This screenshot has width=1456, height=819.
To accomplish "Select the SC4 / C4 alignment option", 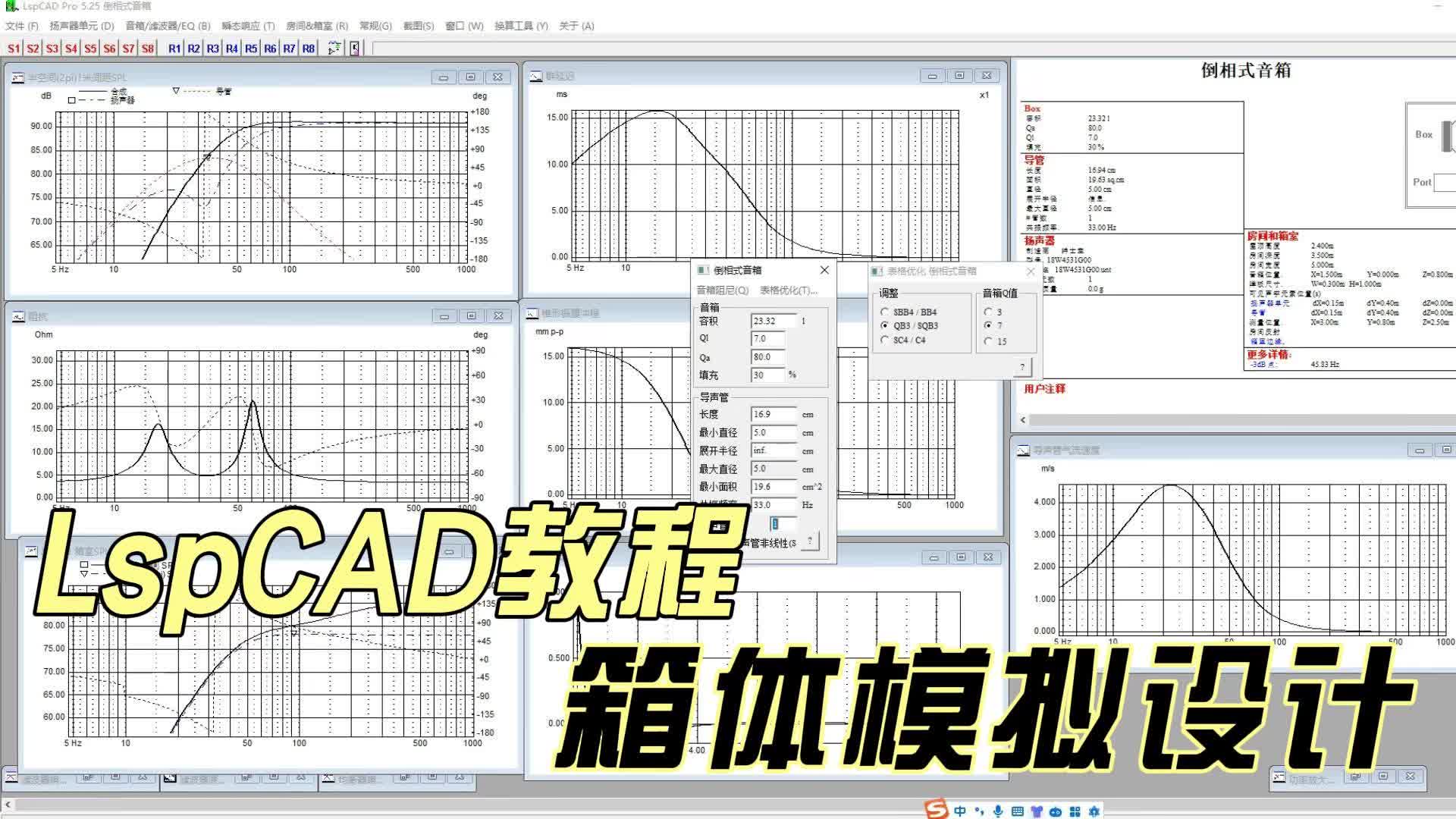I will (903, 340).
